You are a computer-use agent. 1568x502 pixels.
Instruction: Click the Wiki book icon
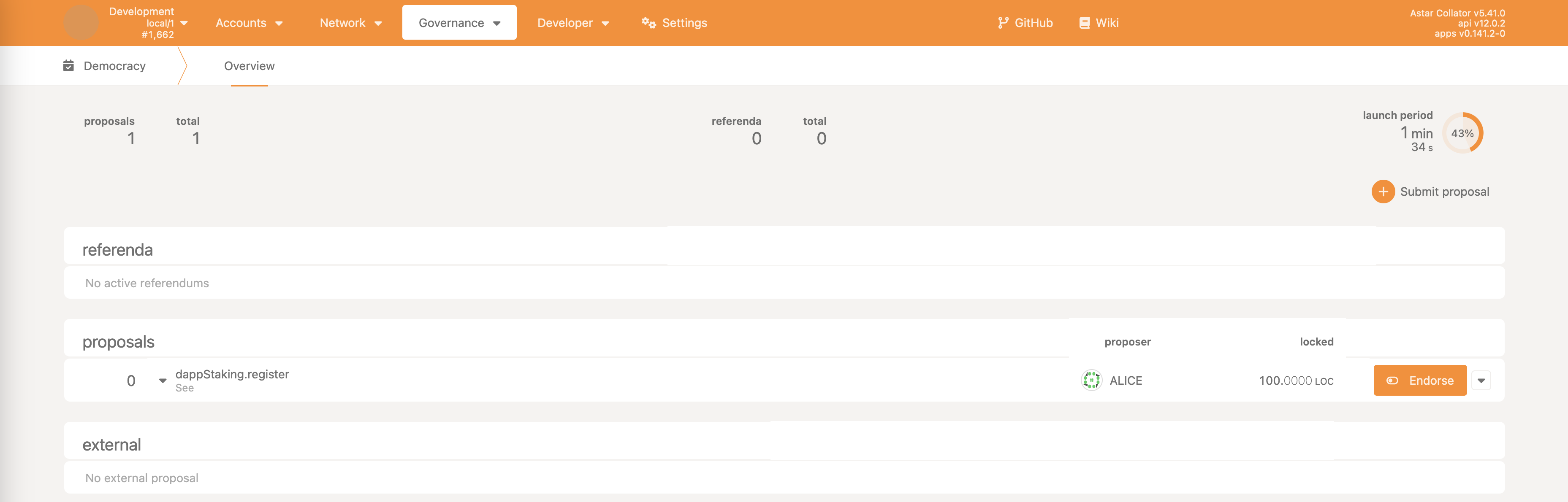(1084, 22)
